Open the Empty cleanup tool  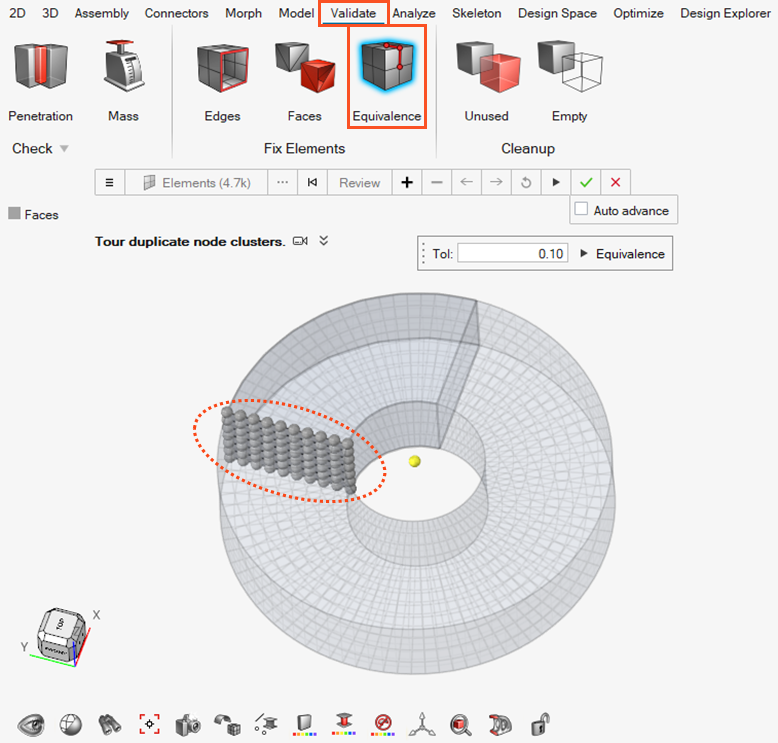pos(570,79)
